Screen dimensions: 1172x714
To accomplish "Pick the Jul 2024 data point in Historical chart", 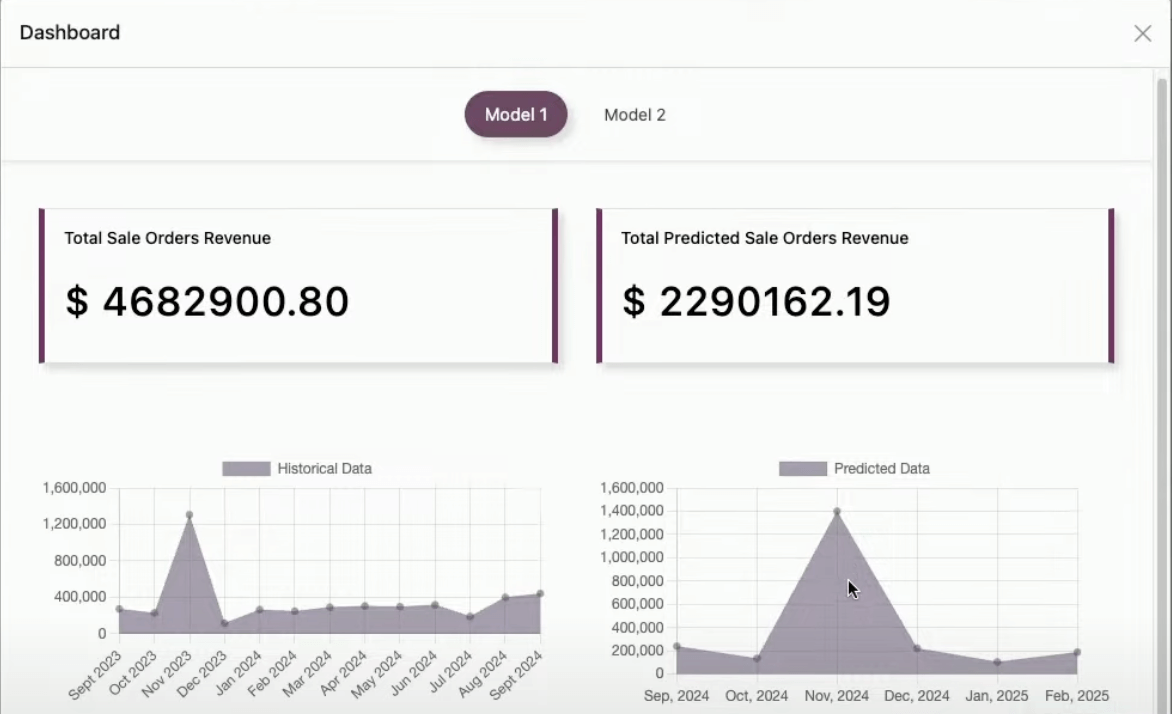I will pos(470,617).
